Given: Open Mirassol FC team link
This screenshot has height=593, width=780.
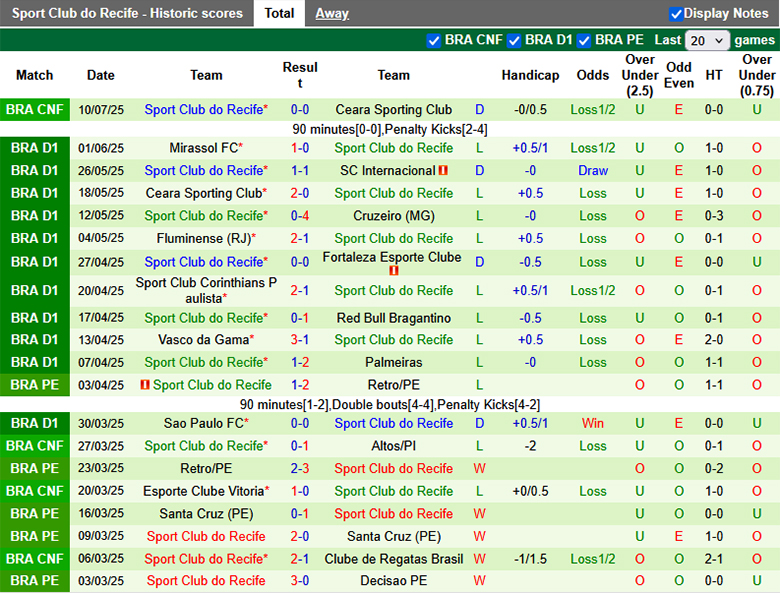Looking at the screenshot, I should click(x=203, y=148).
